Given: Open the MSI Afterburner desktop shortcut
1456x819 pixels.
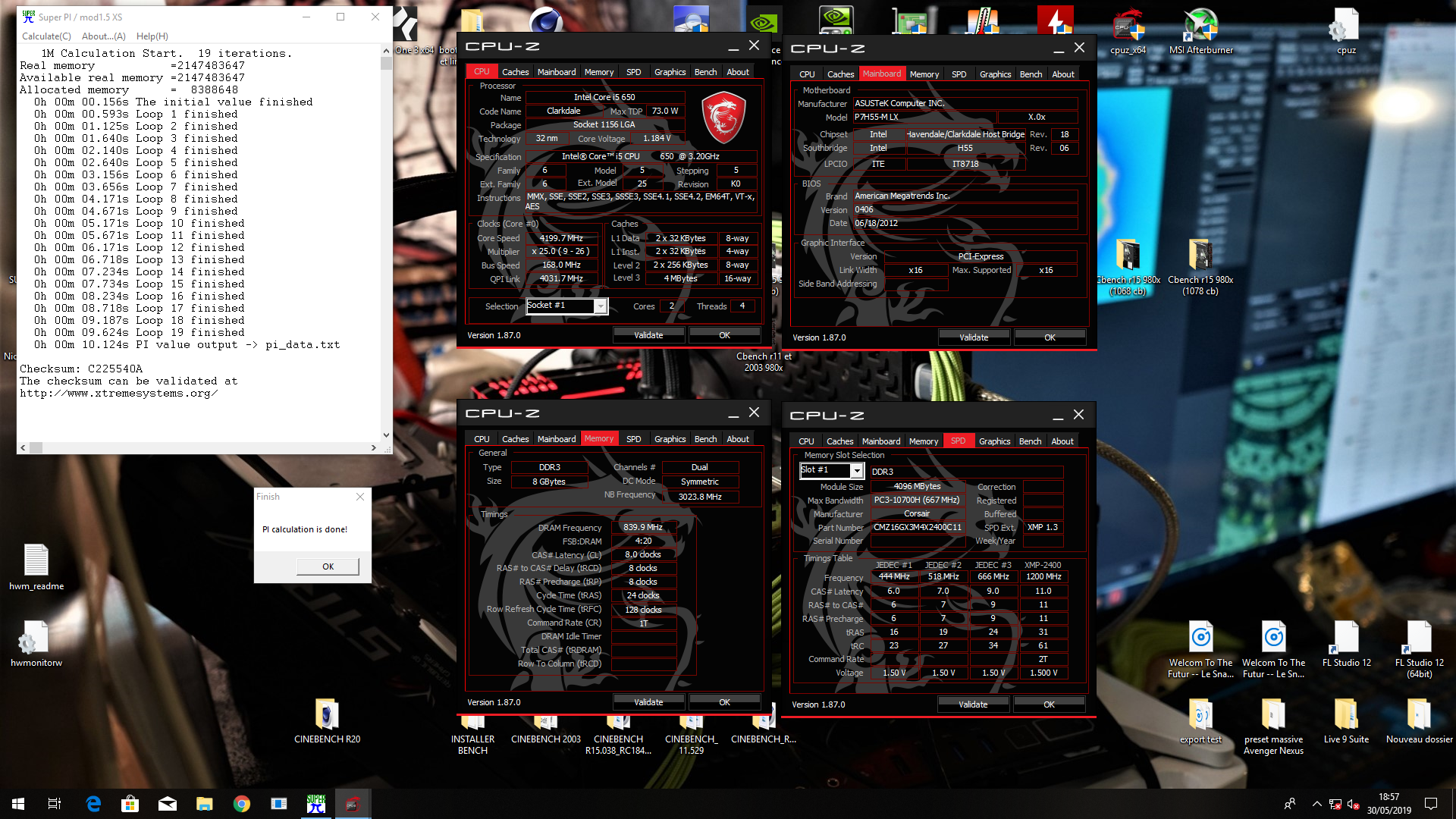Looking at the screenshot, I should [1201, 32].
